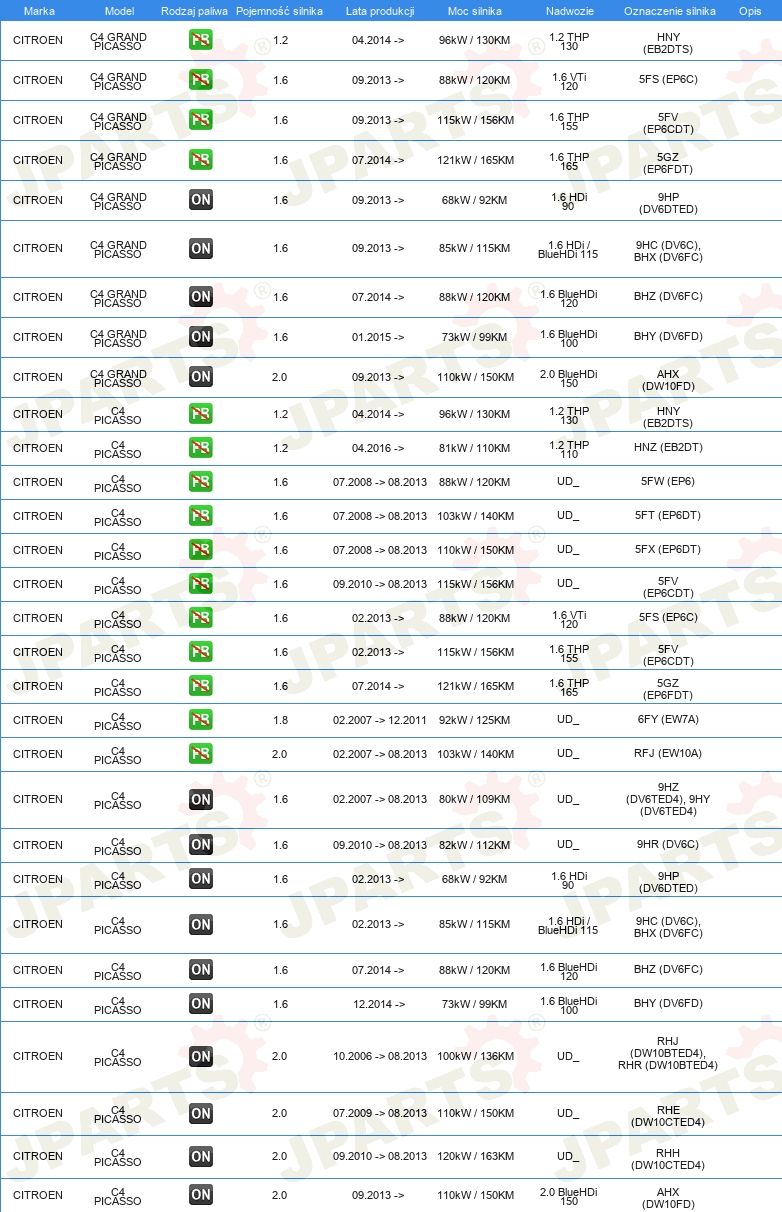This screenshot has height=1212, width=782.
Task: Click the power value 80kW / 109KM
Action: [x=475, y=799]
